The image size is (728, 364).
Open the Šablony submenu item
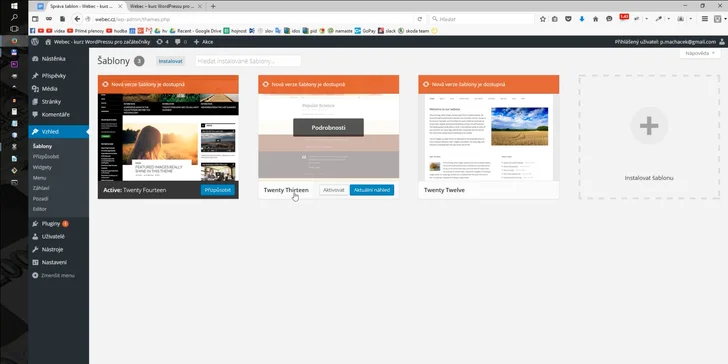[x=42, y=146]
